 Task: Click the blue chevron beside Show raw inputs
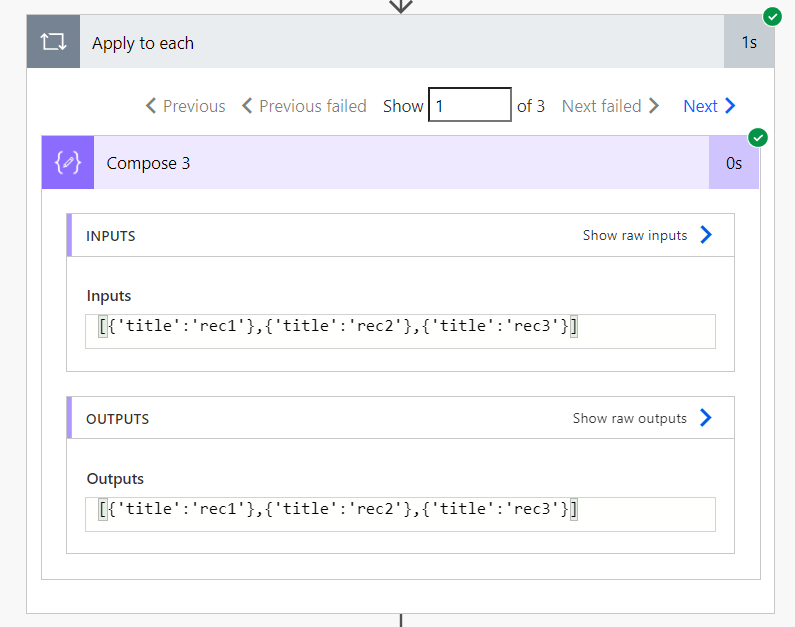[706, 235]
